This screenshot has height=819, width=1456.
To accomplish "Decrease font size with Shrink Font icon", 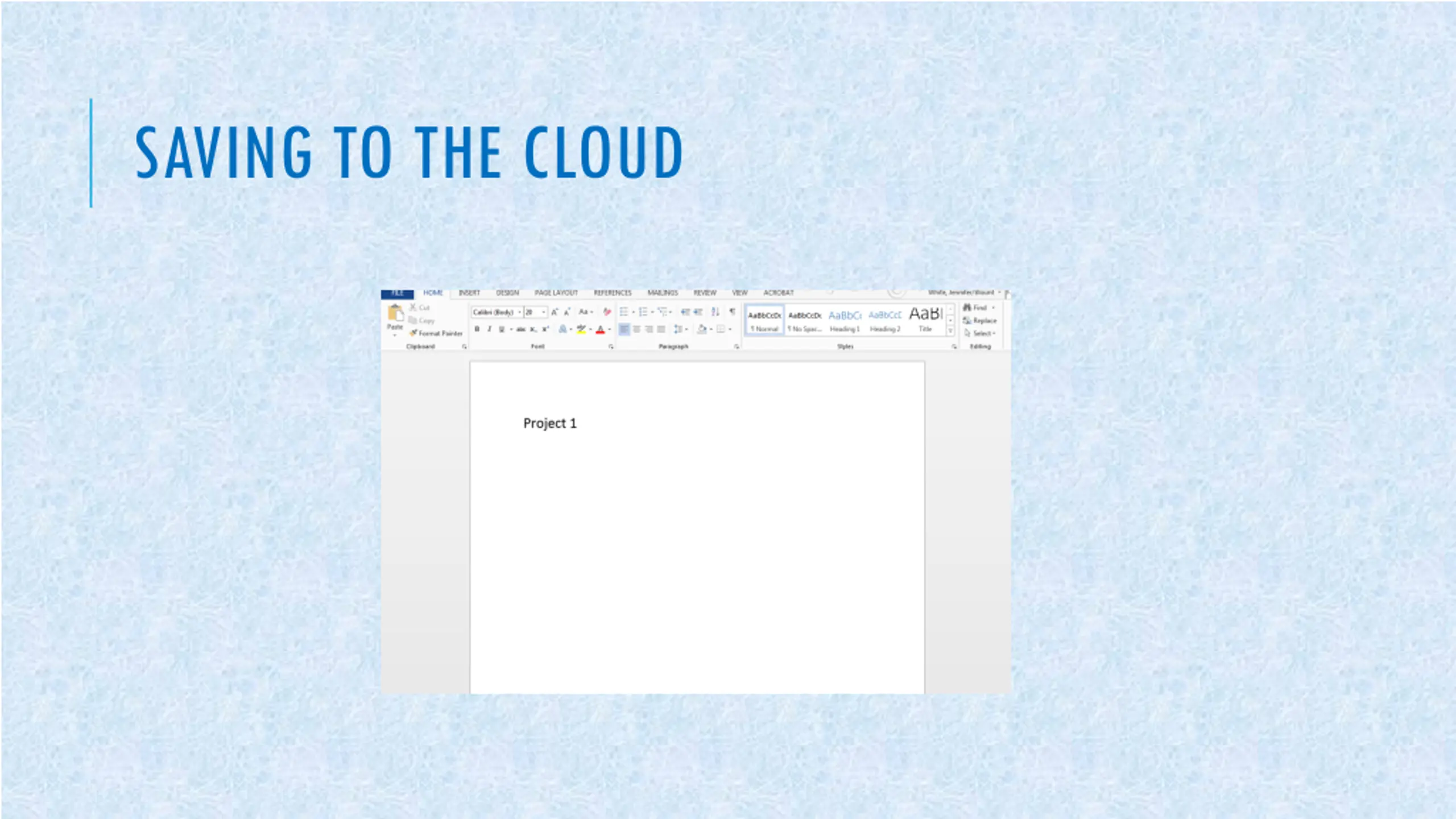I will pyautogui.click(x=567, y=312).
